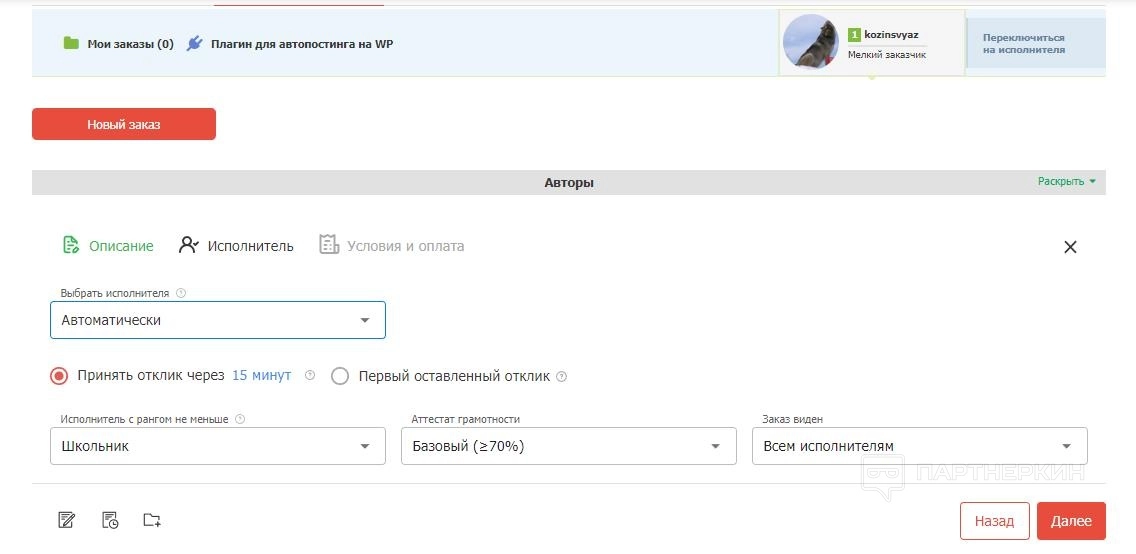Open 'Мои заказы (0)' menu item

pyautogui.click(x=119, y=44)
